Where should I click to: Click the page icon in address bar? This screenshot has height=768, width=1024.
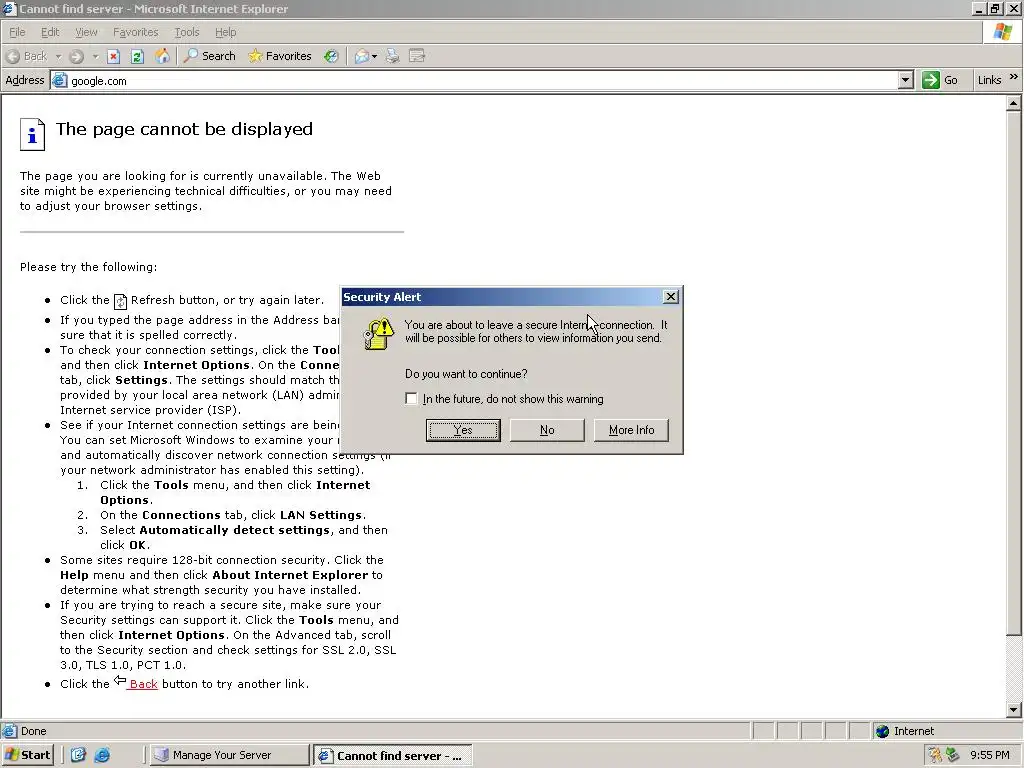[x=59, y=80]
